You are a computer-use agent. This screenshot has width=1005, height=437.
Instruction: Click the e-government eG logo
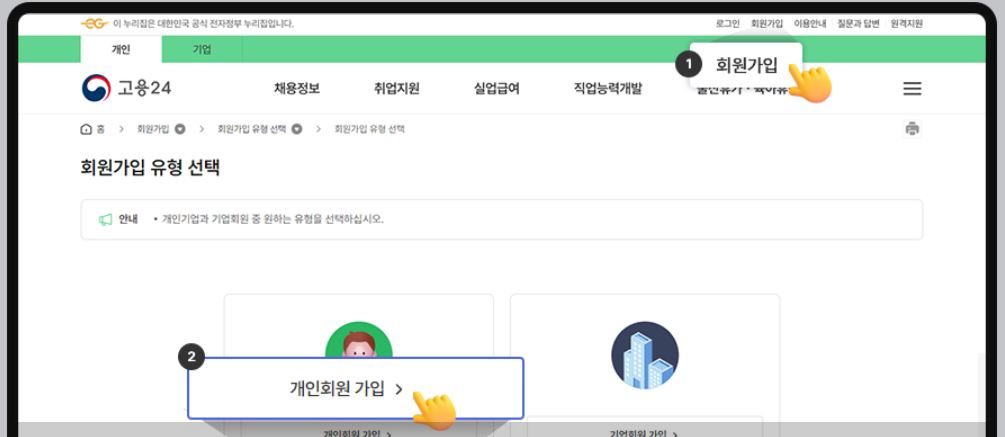94,24
